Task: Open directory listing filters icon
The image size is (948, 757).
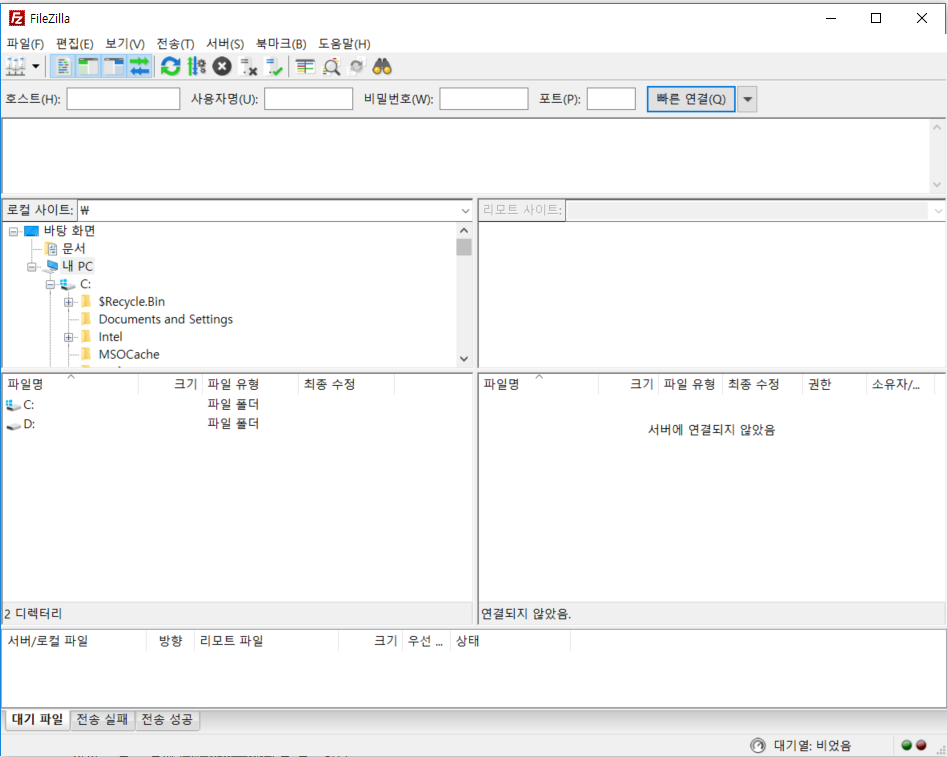Action: pyautogui.click(x=305, y=67)
